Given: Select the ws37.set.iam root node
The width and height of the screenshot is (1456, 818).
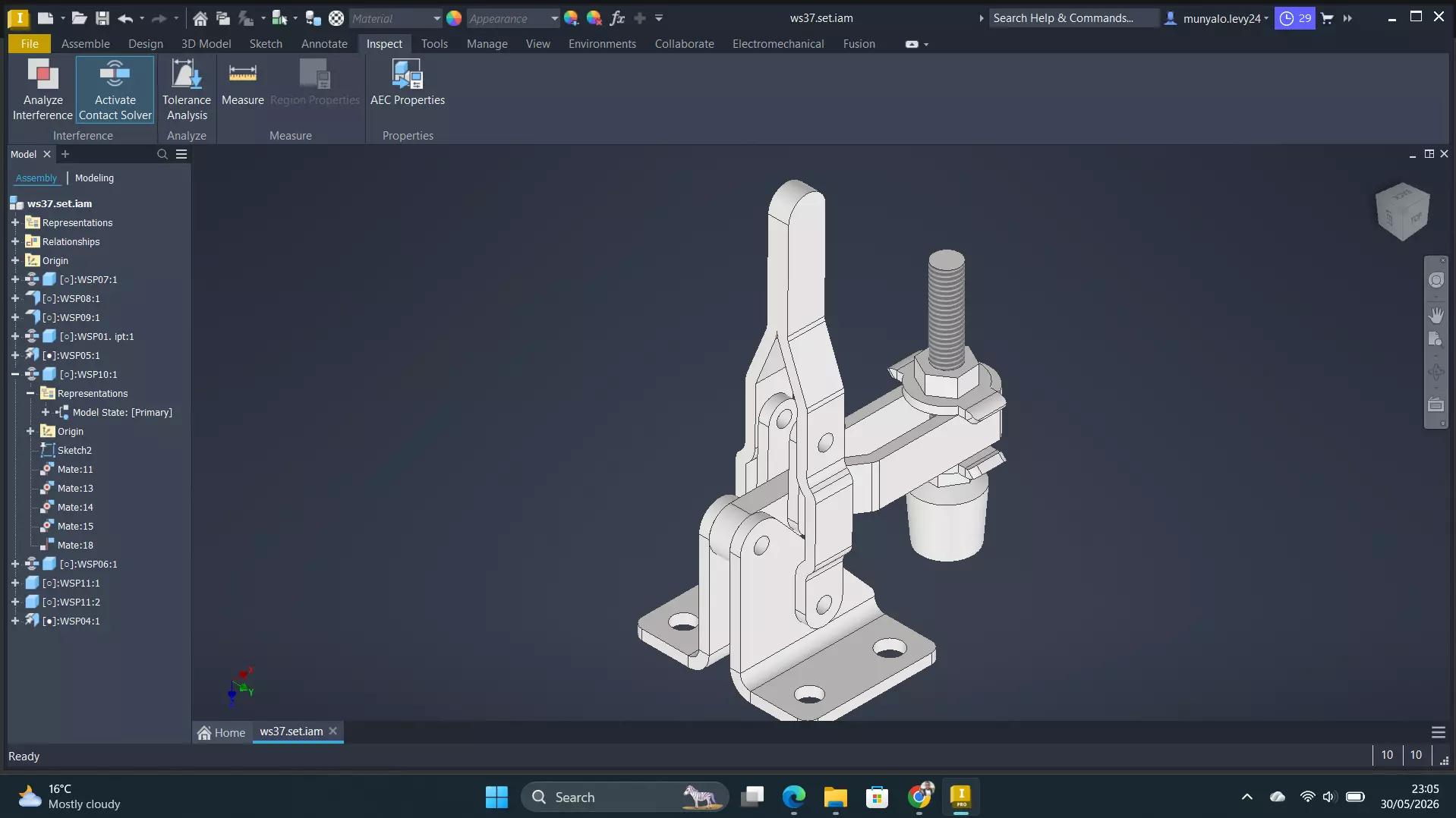Looking at the screenshot, I should 59,203.
